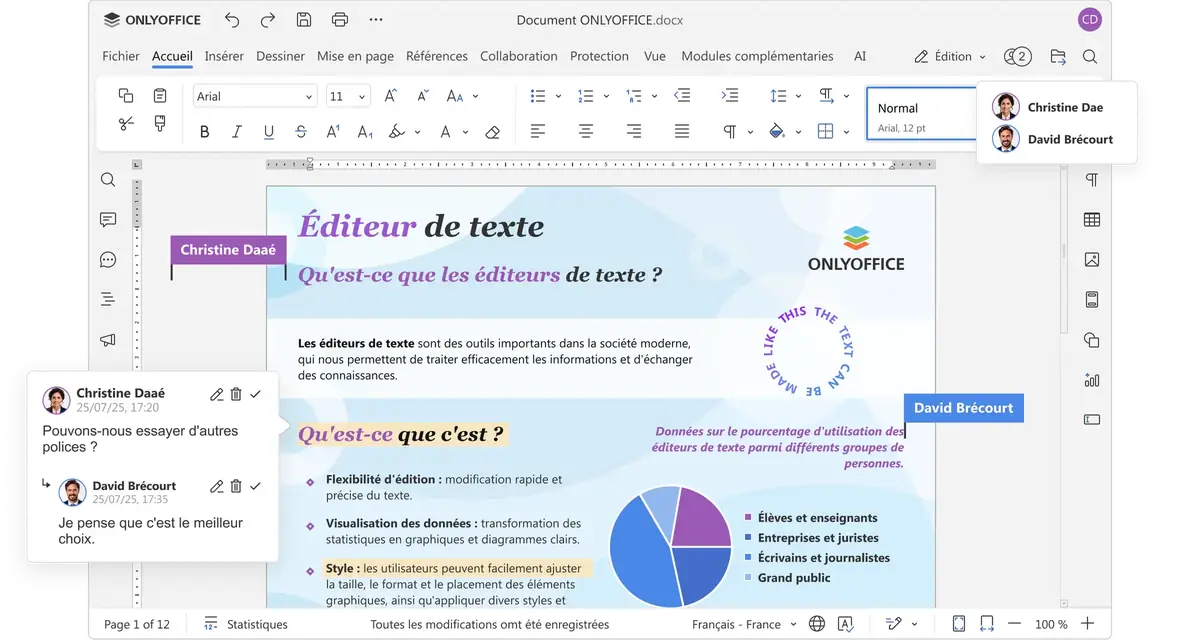Toggle italic formatting

point(237,132)
